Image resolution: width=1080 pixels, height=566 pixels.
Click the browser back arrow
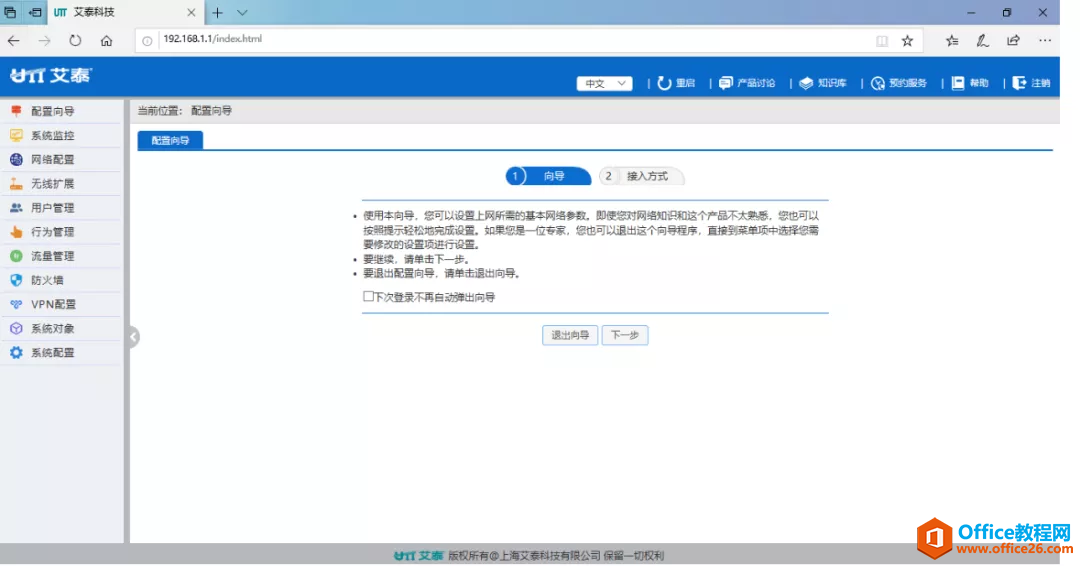point(14,41)
